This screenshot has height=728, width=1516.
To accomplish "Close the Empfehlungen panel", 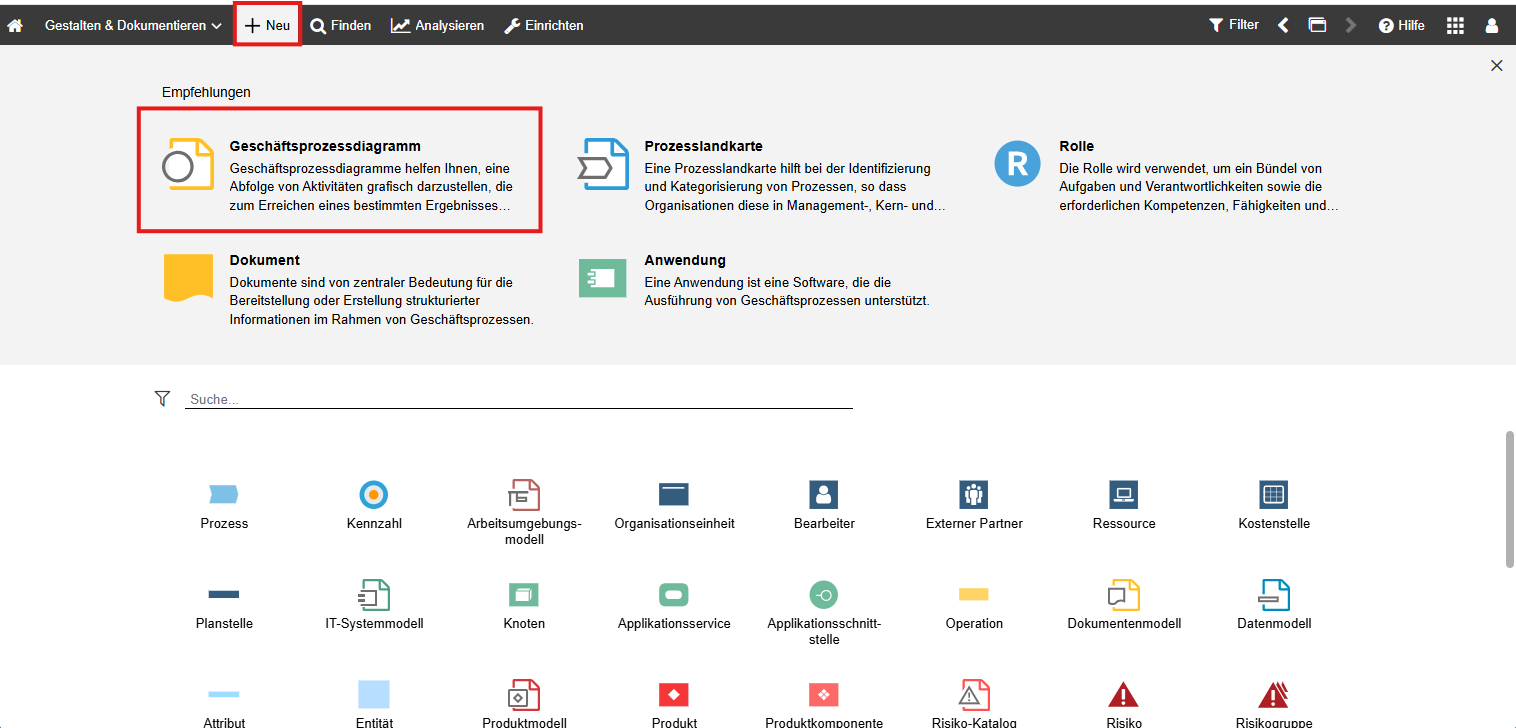I will click(x=1496, y=65).
